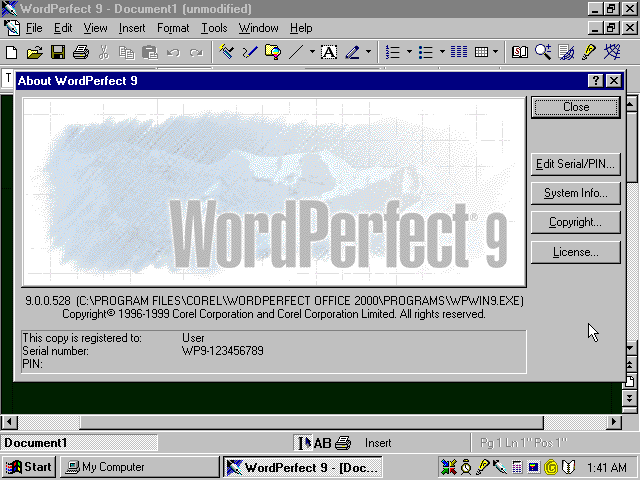Screen dimensions: 640x480
Task: Expand the Draw Line dropdown arrow
Action: point(312,52)
